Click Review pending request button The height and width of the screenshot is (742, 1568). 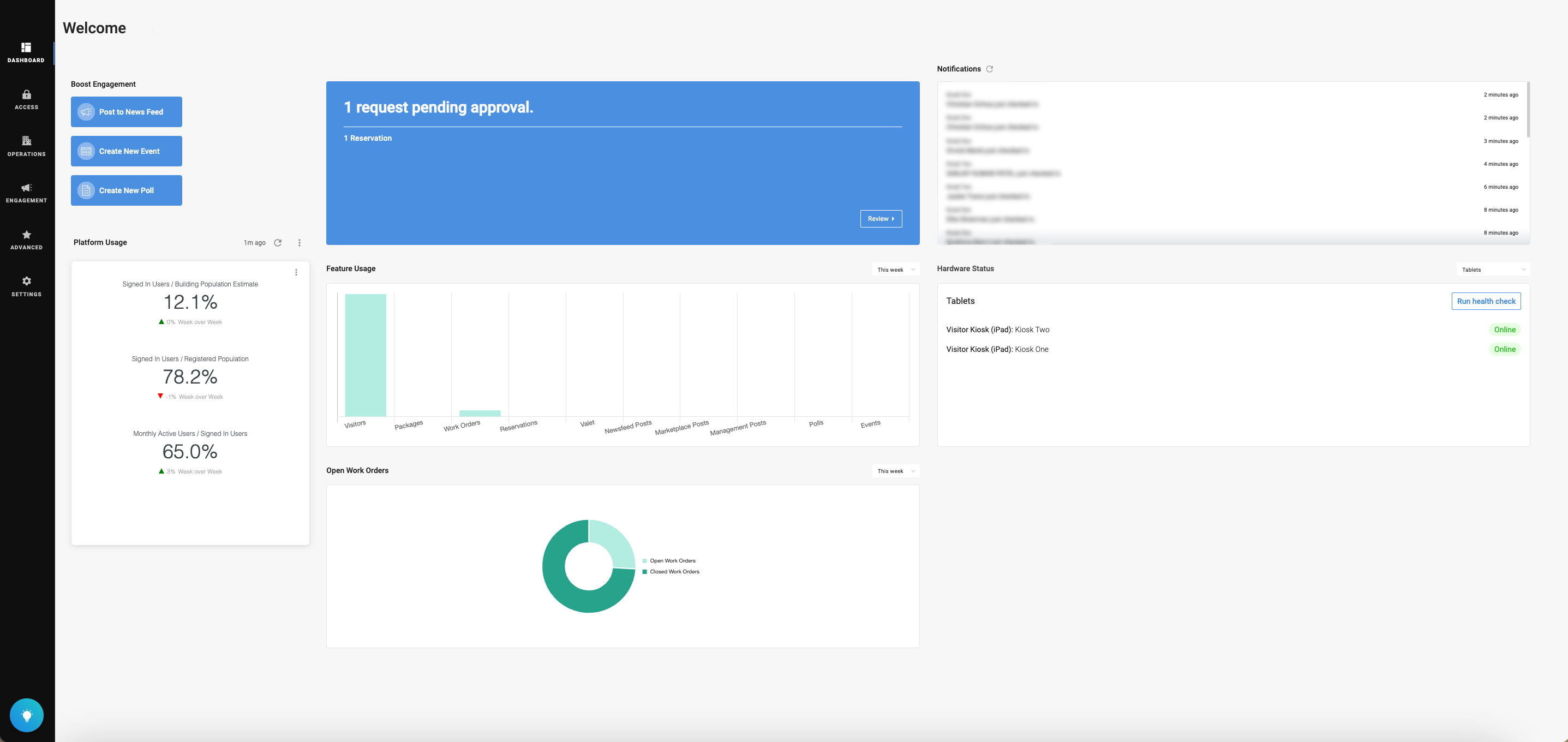click(880, 219)
